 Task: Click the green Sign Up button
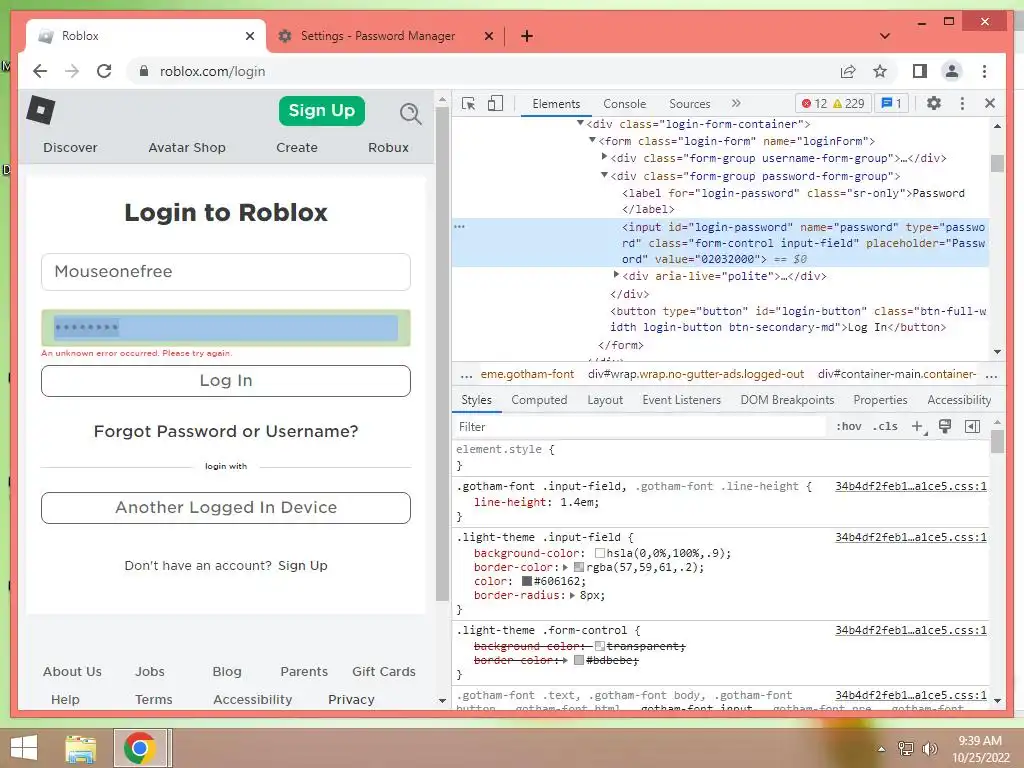(321, 111)
